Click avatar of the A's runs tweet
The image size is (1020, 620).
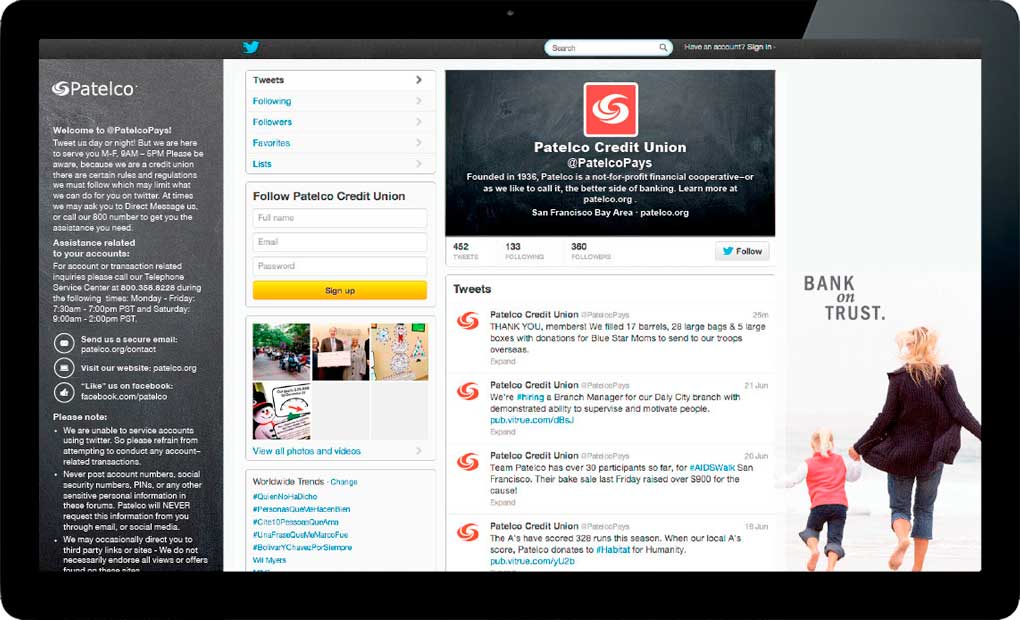(467, 532)
